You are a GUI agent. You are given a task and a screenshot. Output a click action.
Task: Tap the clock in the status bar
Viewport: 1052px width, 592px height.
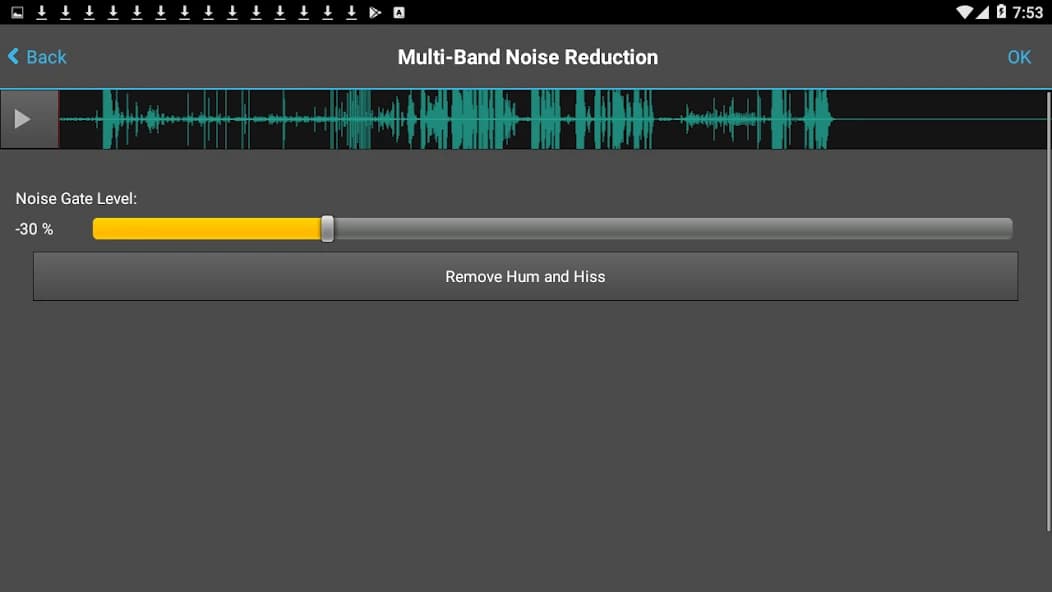[x=1028, y=12]
